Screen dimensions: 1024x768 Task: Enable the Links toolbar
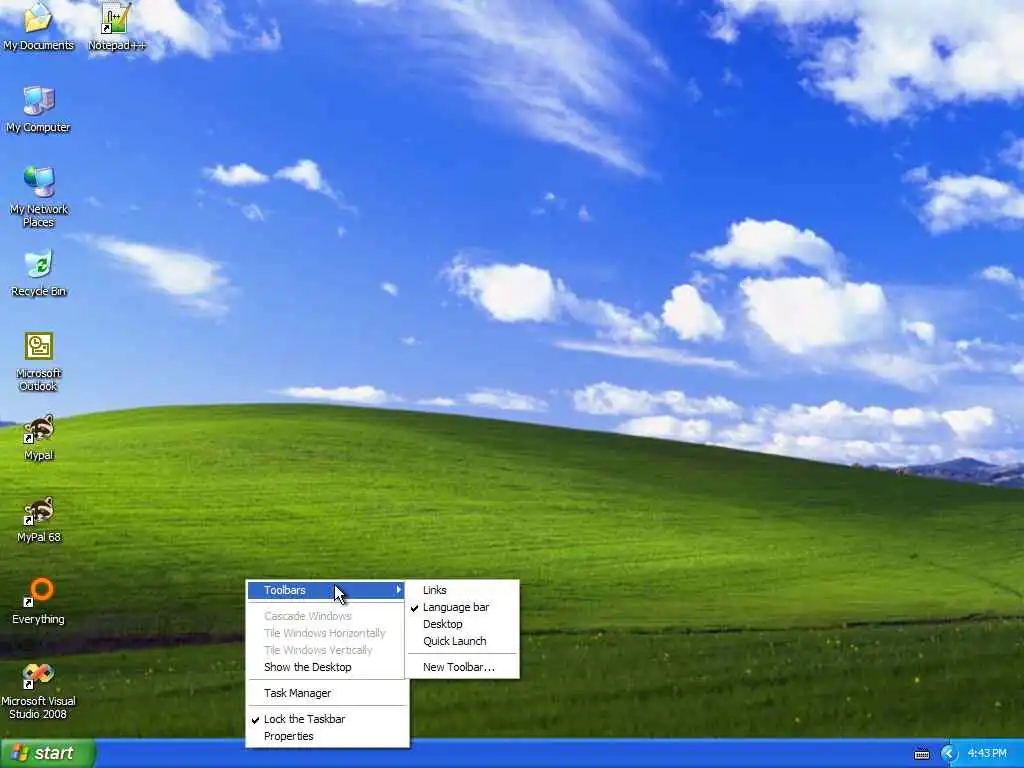tap(462, 590)
